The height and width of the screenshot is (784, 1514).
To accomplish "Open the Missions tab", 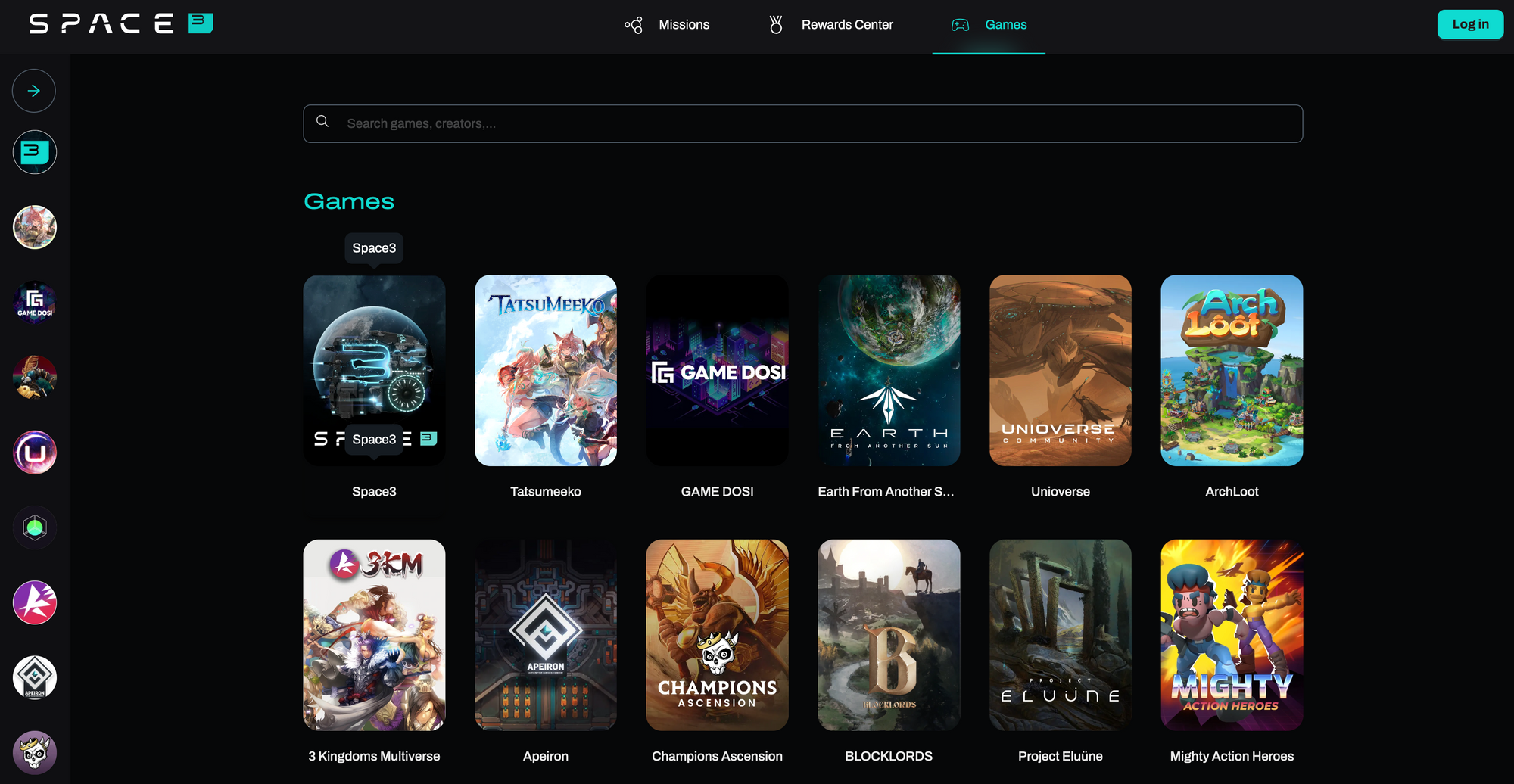I will click(667, 25).
